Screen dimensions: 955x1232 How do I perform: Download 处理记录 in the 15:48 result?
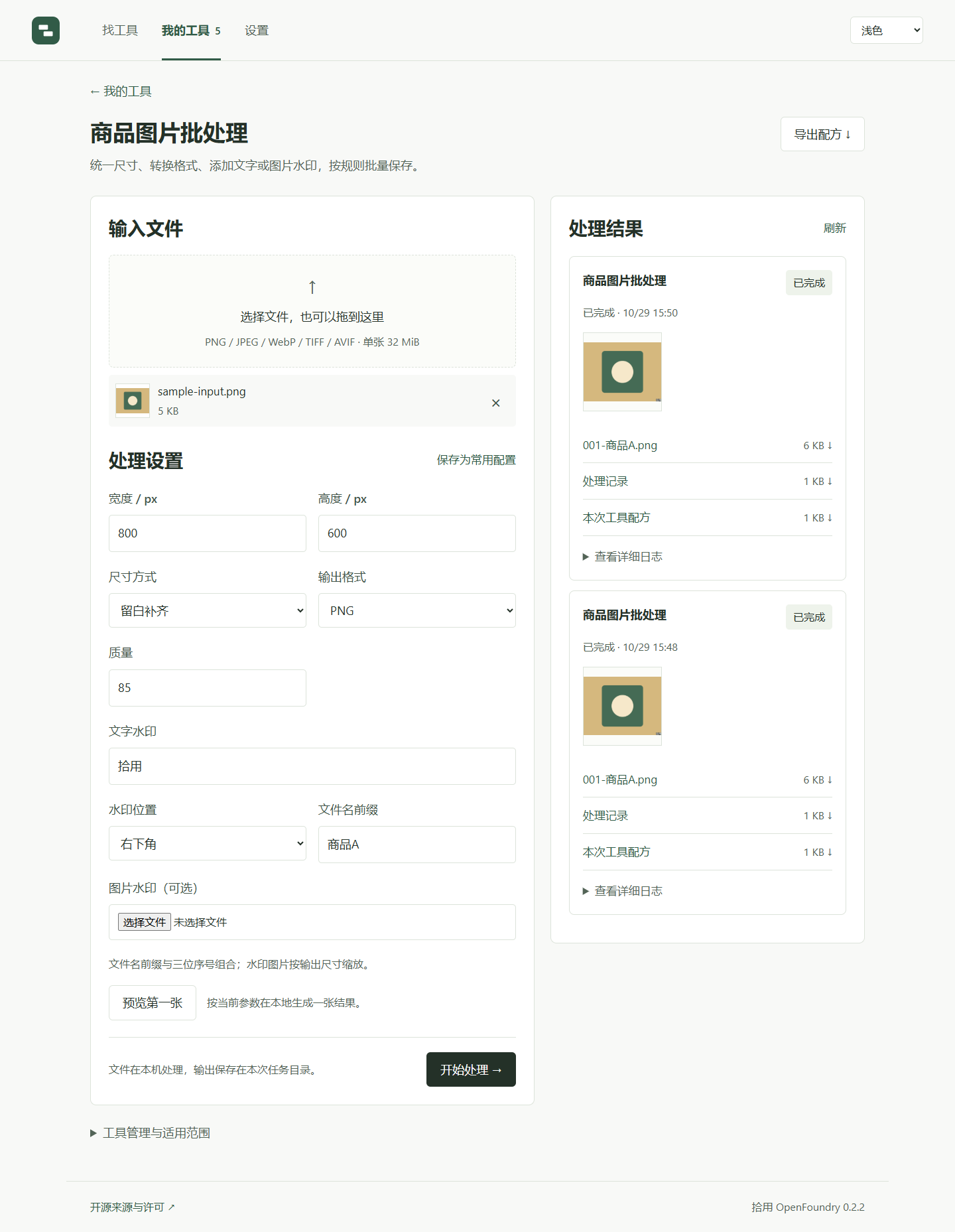point(708,815)
